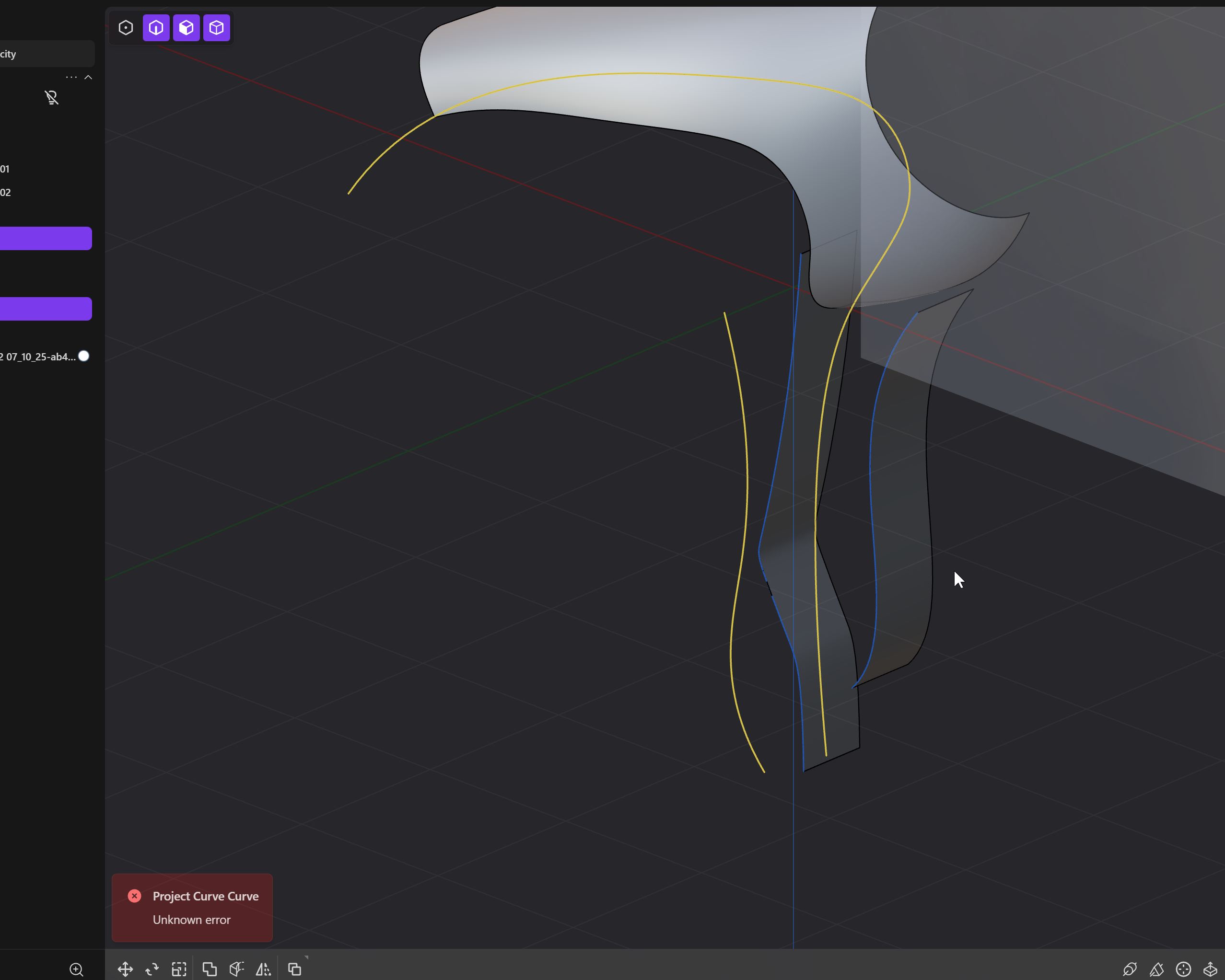Toggle the crossed-out lightbulb in the sidebar
This screenshot has width=1225, height=980.
[x=52, y=97]
